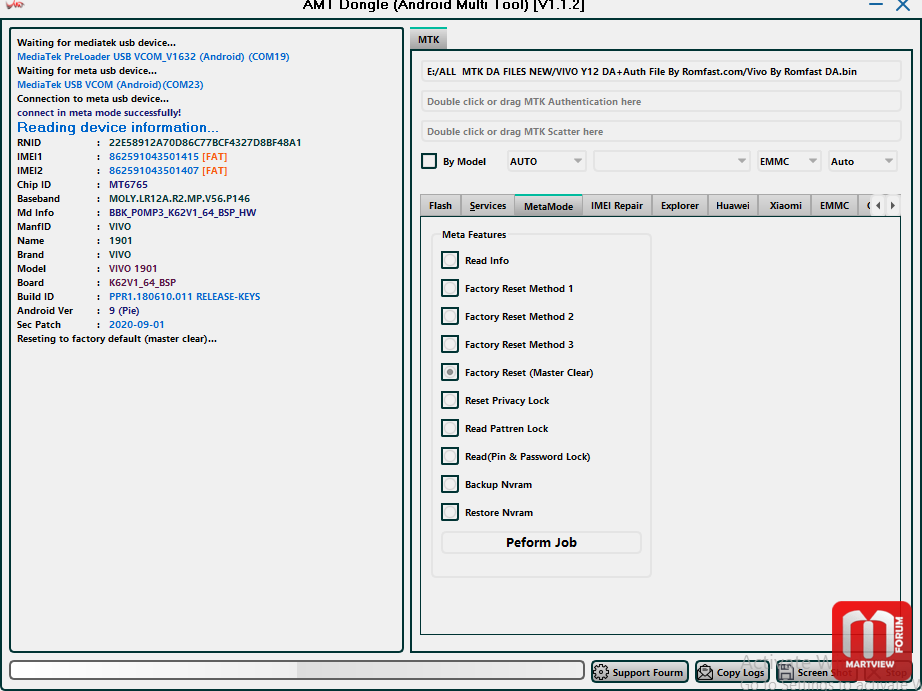Open the Auto mode dropdown
Viewport: 922px width, 691px height.
point(862,161)
